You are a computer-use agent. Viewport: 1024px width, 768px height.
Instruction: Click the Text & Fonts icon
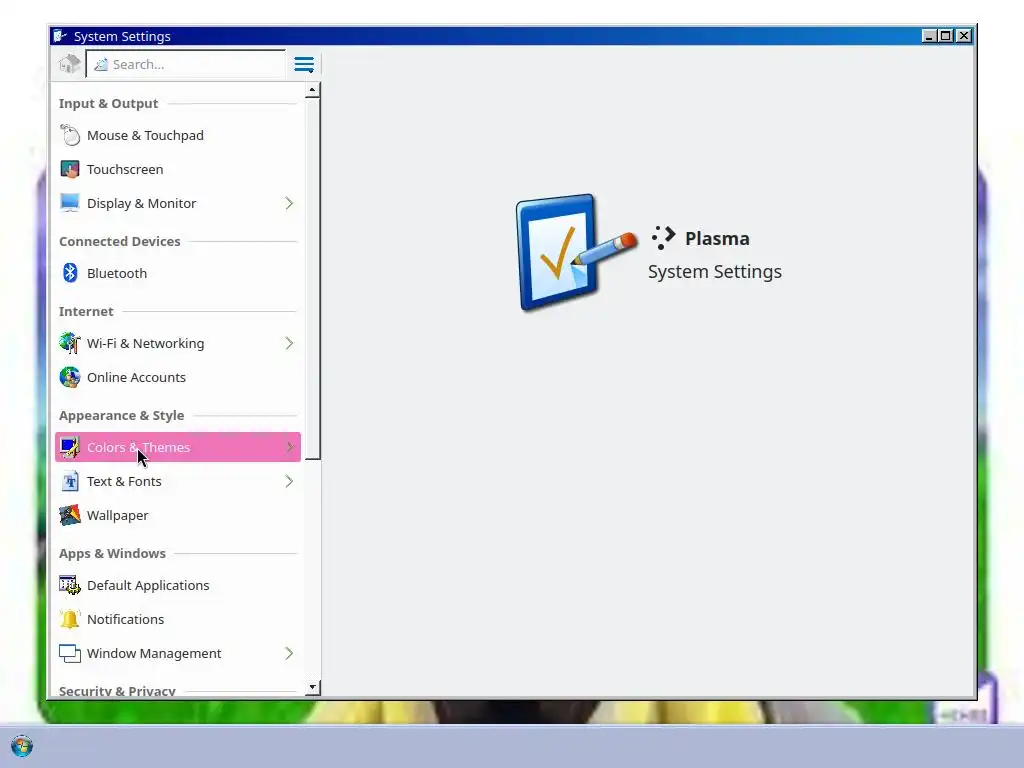tap(70, 481)
